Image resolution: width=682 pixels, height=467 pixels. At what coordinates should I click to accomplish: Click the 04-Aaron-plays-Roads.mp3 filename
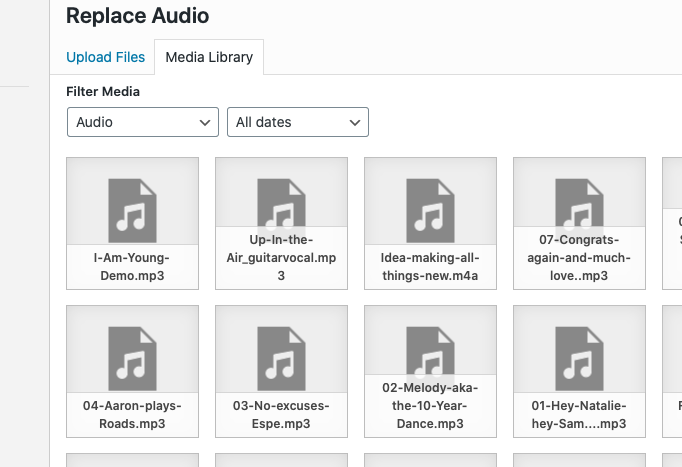pyautogui.click(x=132, y=414)
